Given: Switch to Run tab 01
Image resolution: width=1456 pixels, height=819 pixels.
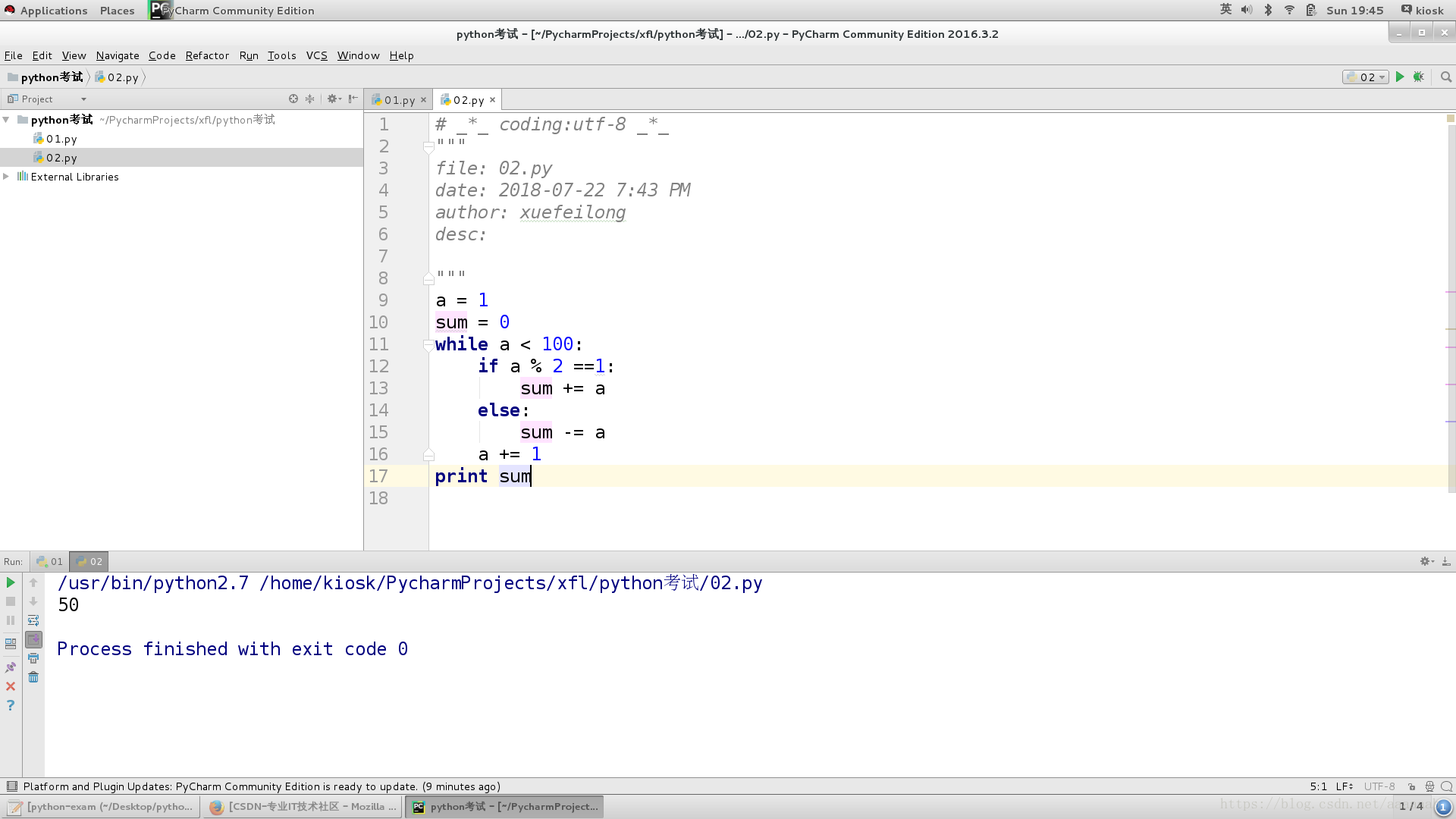Looking at the screenshot, I should pos(49,561).
